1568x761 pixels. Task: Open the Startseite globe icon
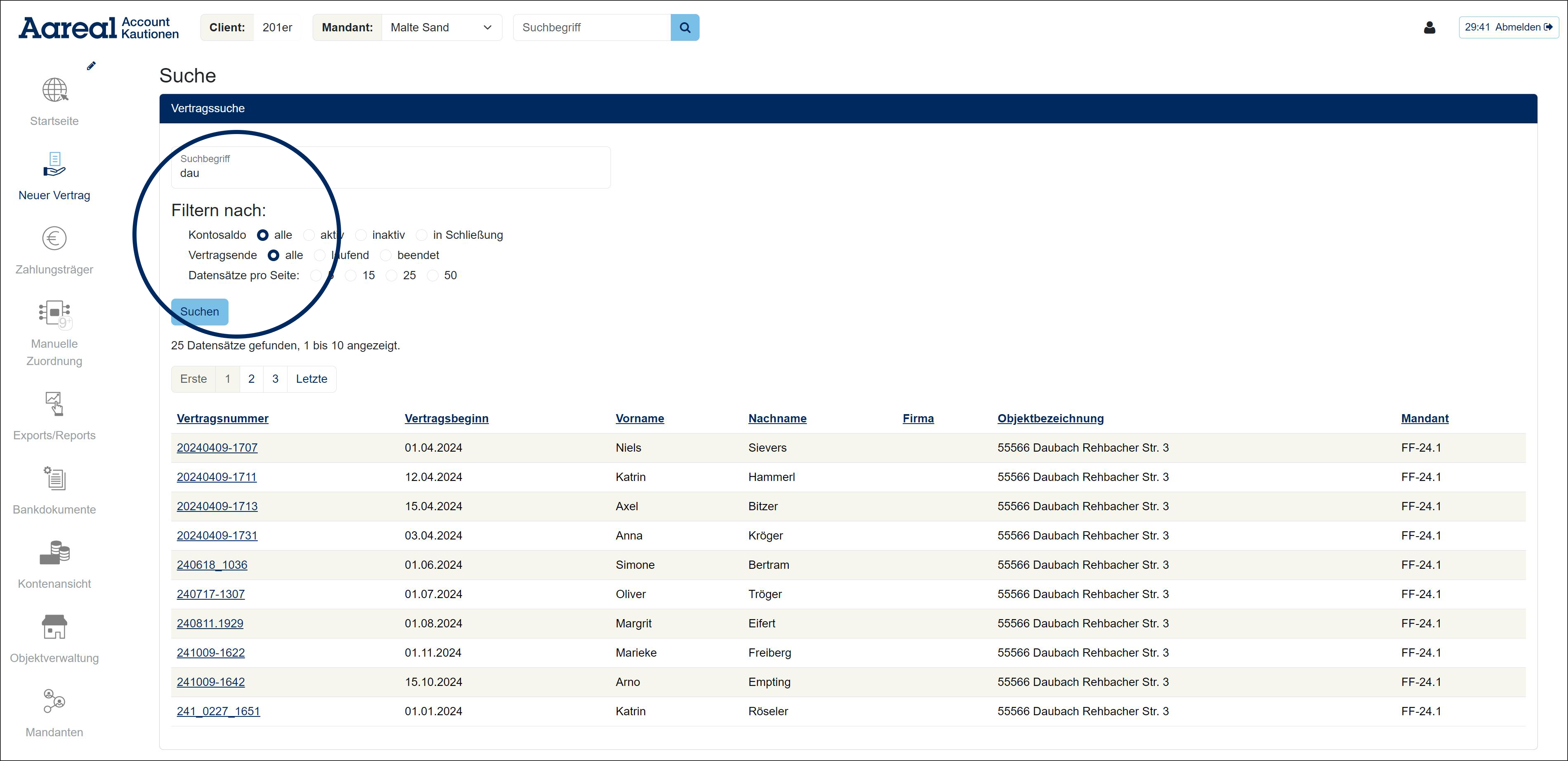click(x=54, y=90)
